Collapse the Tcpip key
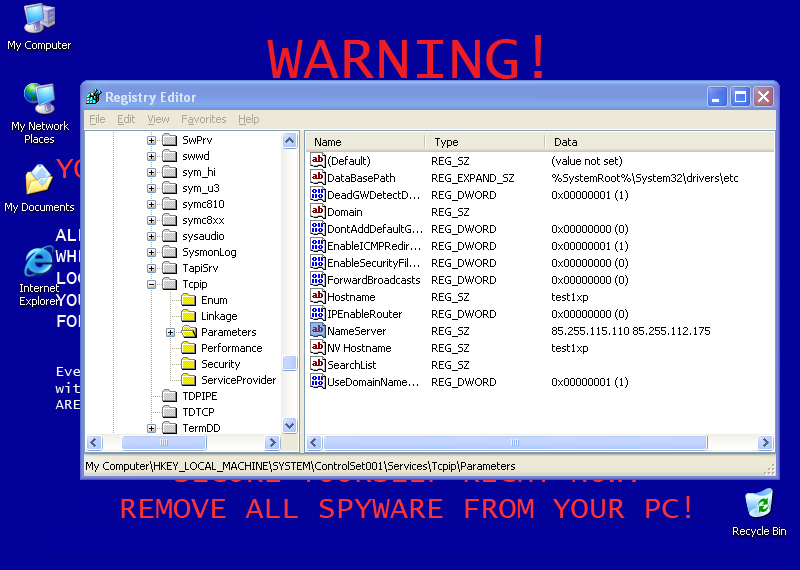Screen dimensions: 800x570 tap(151, 284)
